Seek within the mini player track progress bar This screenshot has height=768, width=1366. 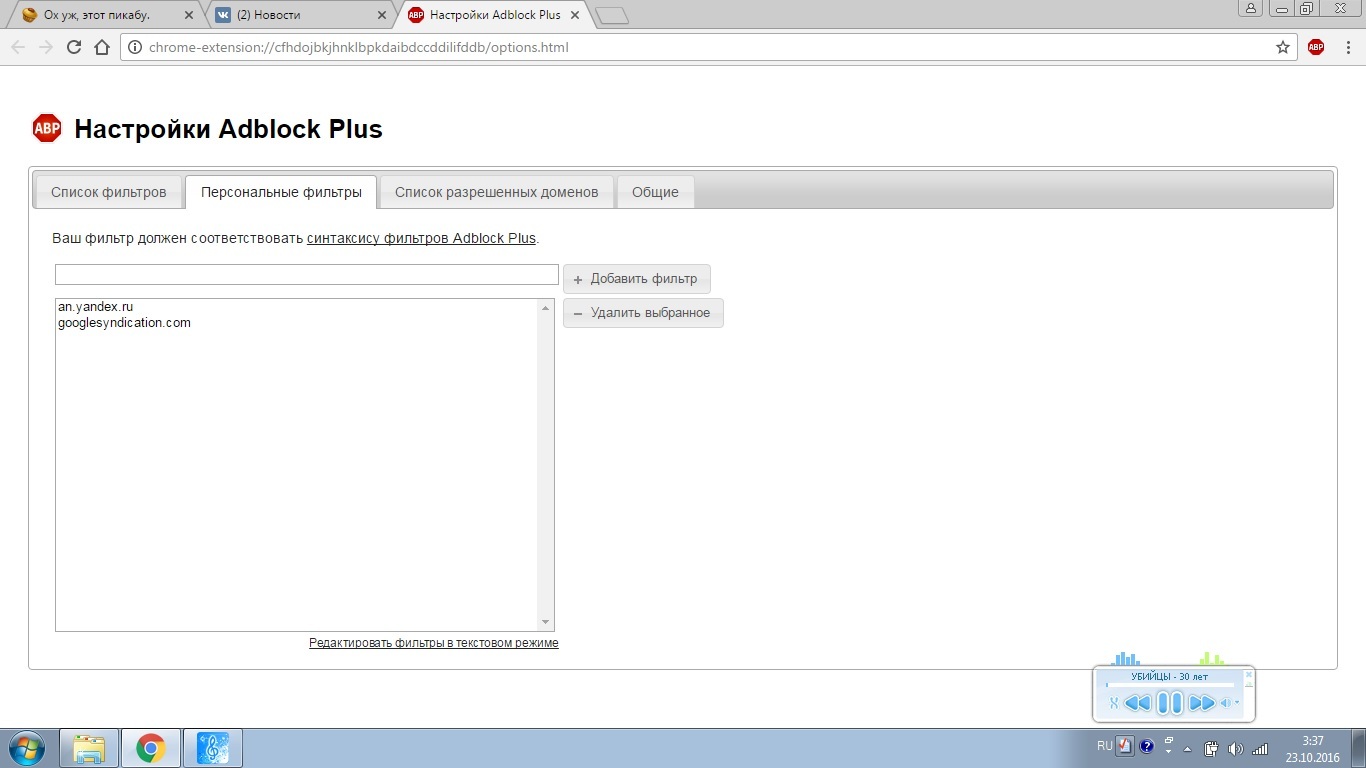click(1169, 685)
